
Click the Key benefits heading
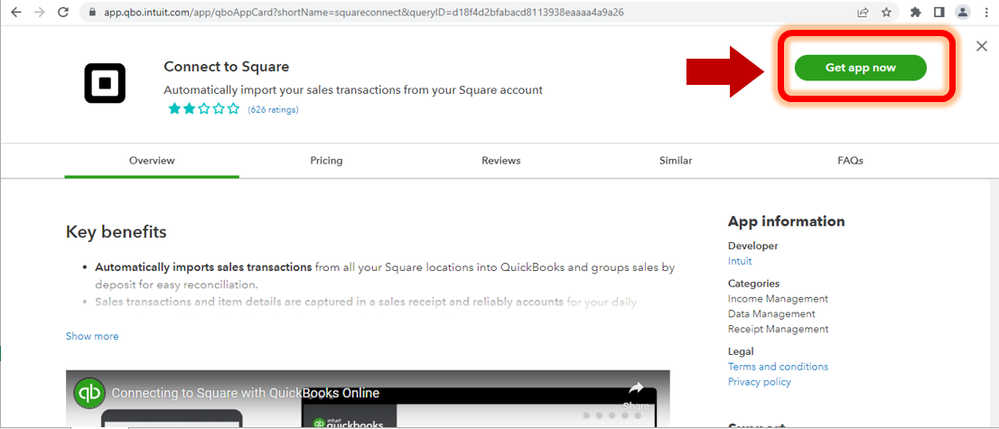tap(116, 232)
